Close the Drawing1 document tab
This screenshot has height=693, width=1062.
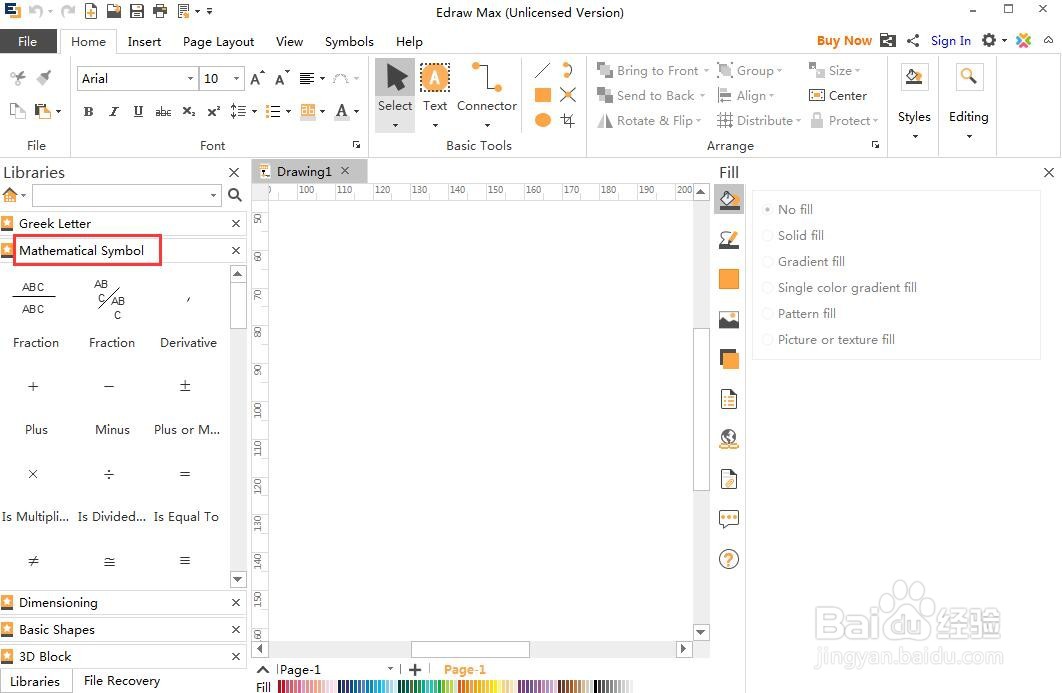345,171
